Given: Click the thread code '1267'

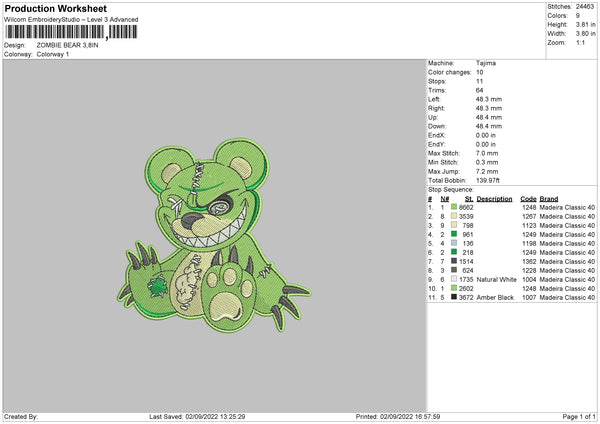Looking at the screenshot, I should click(530, 216).
